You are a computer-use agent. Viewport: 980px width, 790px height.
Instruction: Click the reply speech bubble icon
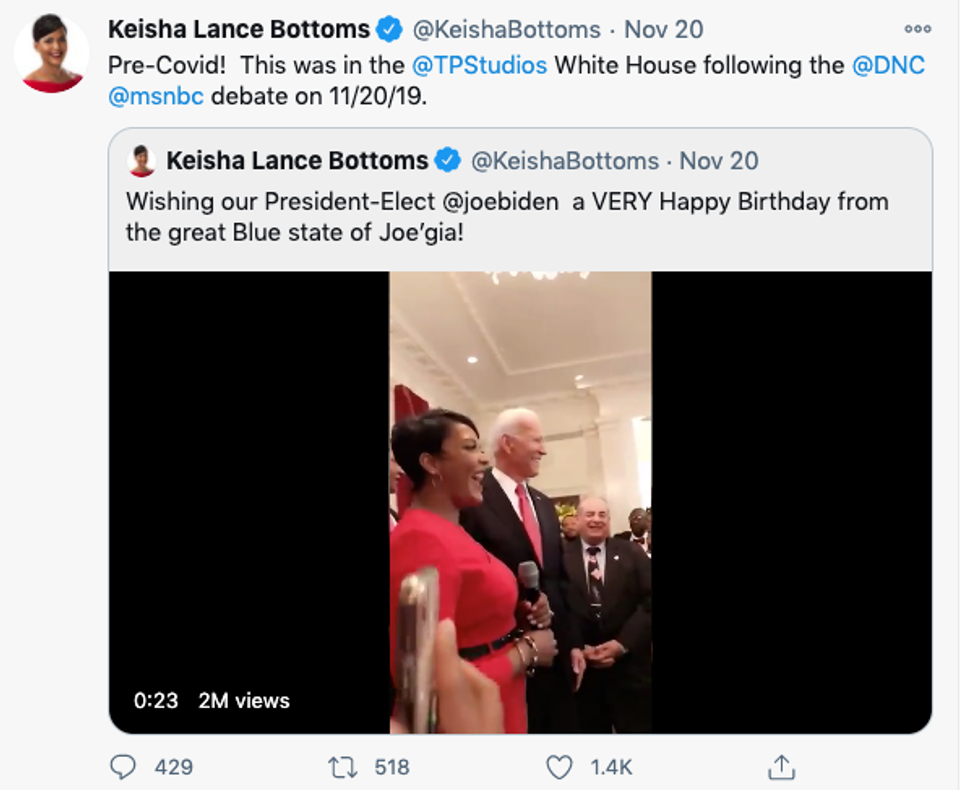click(123, 767)
